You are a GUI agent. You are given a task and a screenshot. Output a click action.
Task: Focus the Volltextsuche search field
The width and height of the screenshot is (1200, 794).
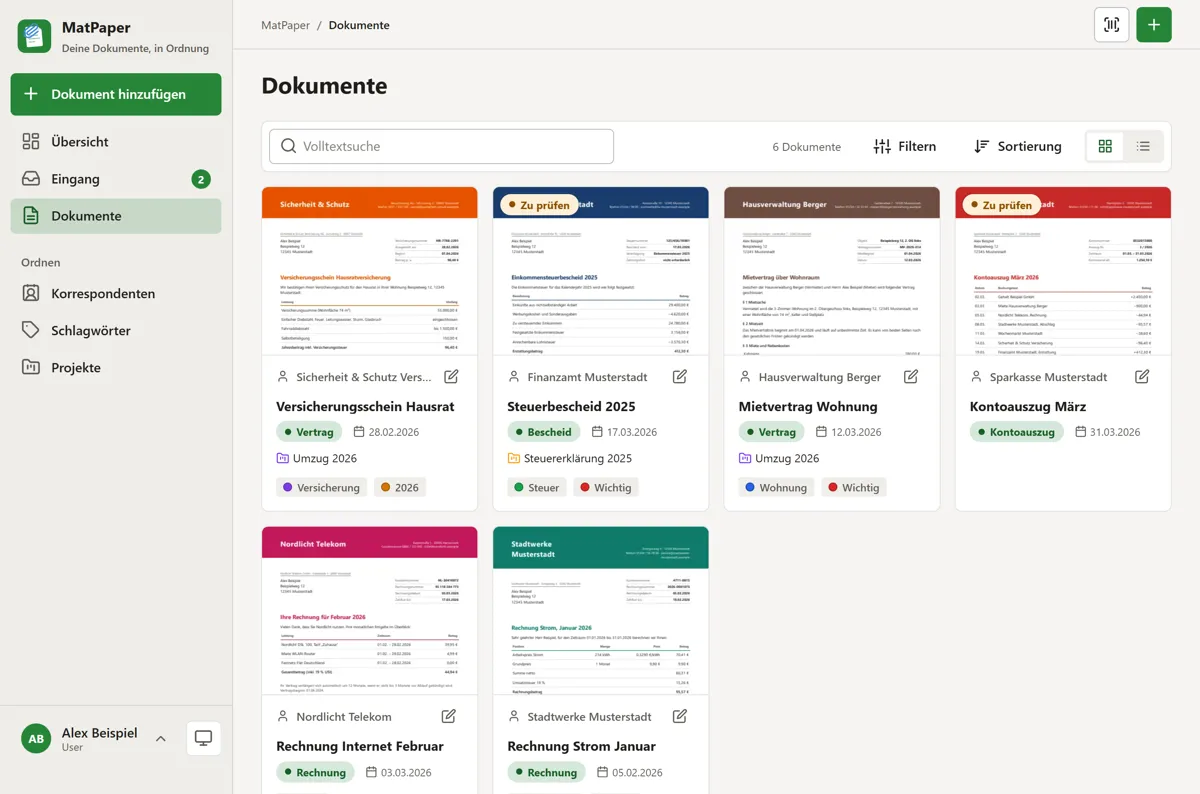click(441, 146)
